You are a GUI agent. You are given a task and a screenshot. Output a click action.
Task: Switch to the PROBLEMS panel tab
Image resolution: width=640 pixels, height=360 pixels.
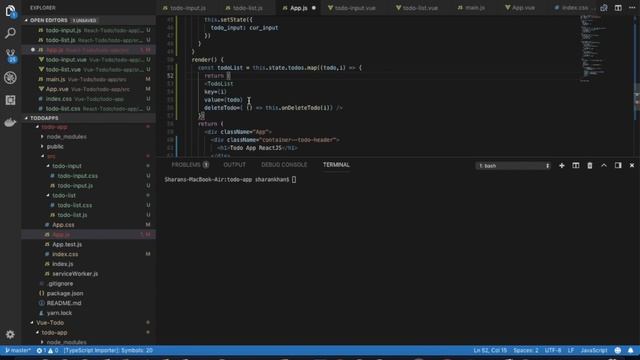tap(190, 165)
